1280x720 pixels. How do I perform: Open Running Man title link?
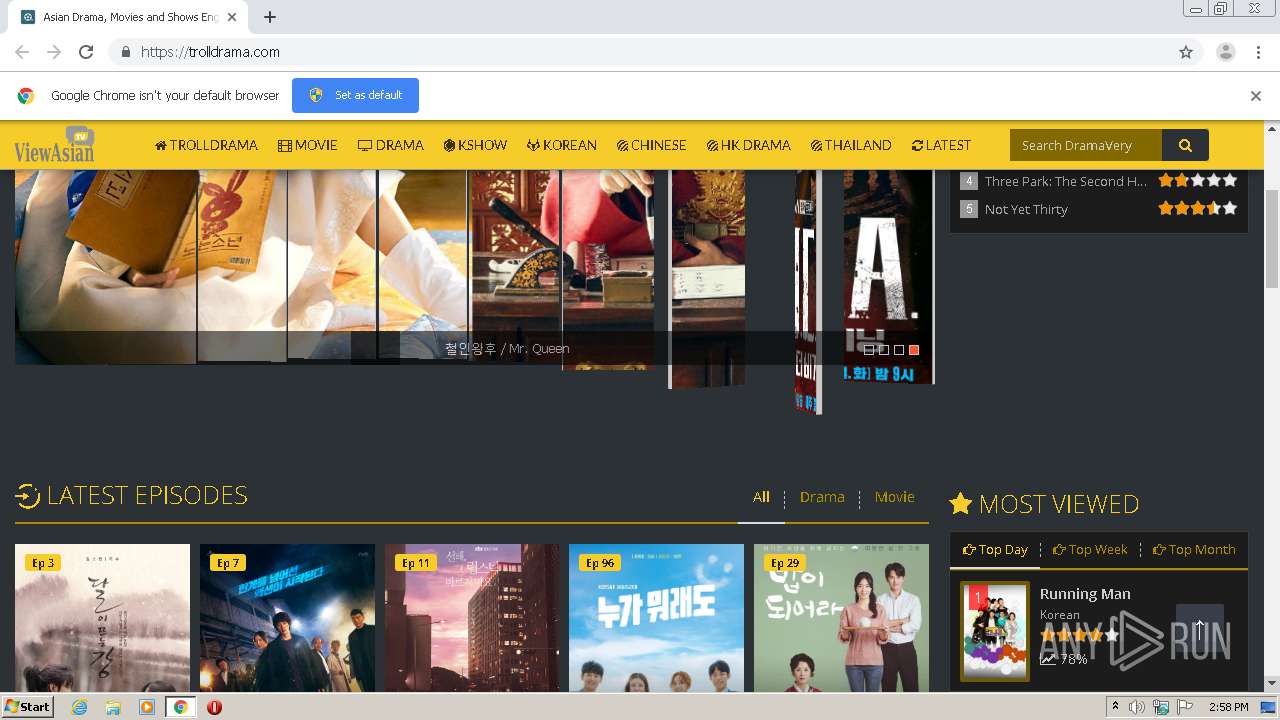coord(1085,594)
